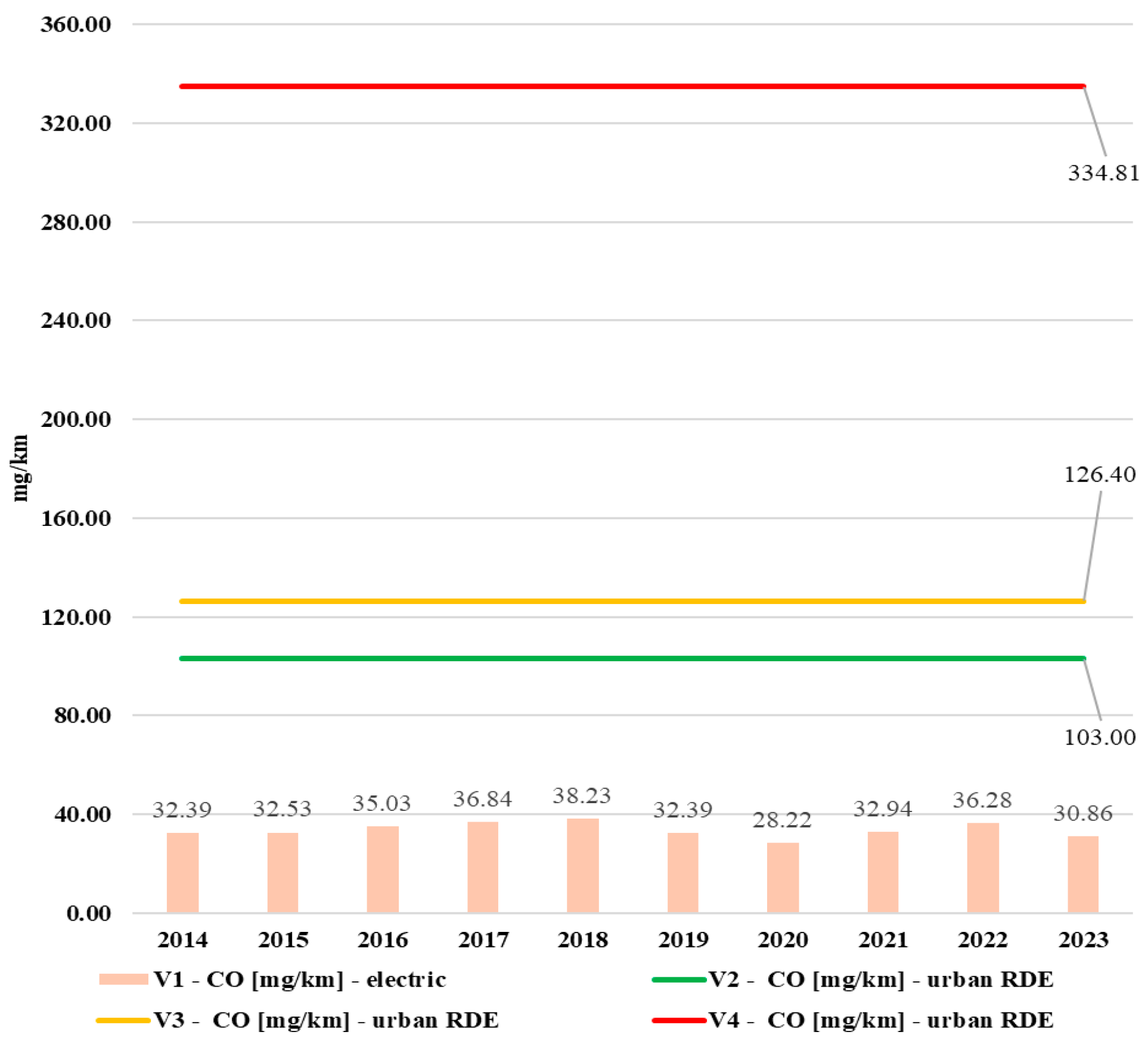The image size is (1148, 1041).
Task: Click the 103.00 data label
Action: 1100,738
